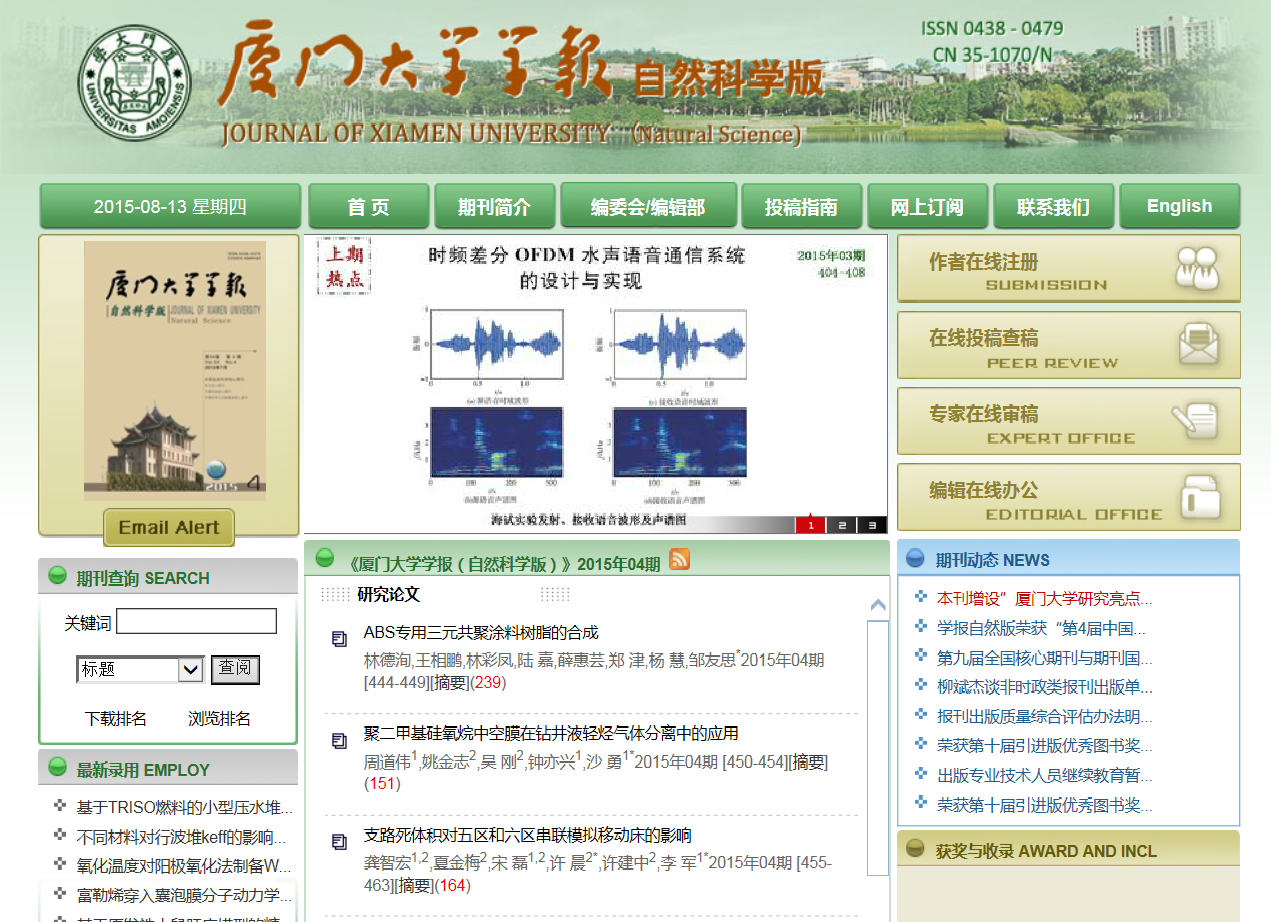The image size is (1271, 922).
Task: Focus the 关键词 keyword input field
Action: tap(196, 622)
